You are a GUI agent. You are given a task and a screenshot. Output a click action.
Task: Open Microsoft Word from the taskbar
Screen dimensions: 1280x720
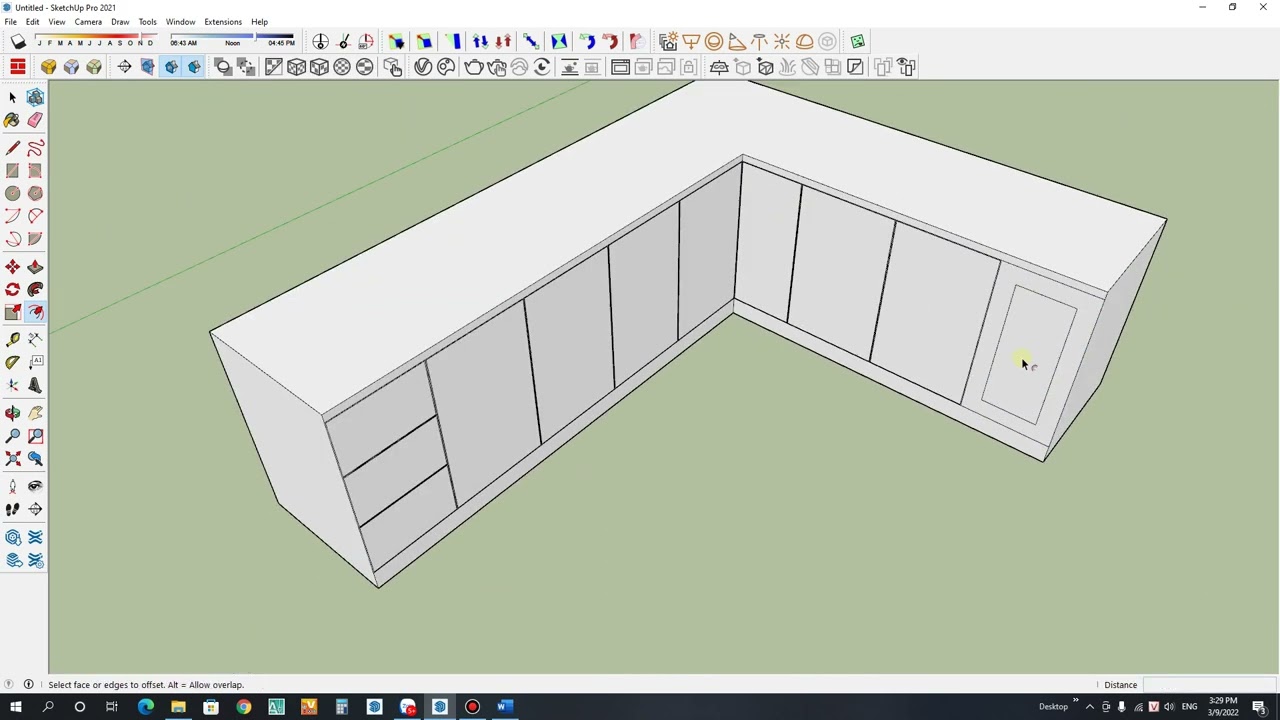click(x=505, y=707)
